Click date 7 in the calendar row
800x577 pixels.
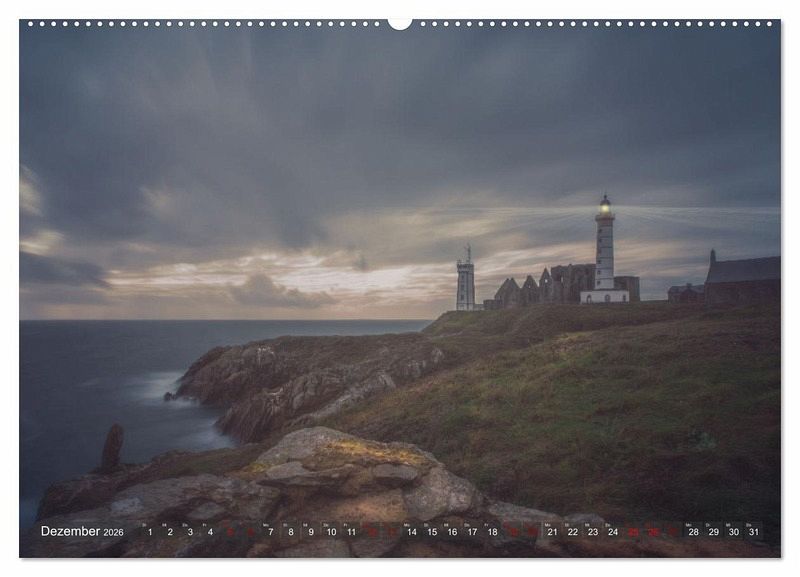pos(270,532)
